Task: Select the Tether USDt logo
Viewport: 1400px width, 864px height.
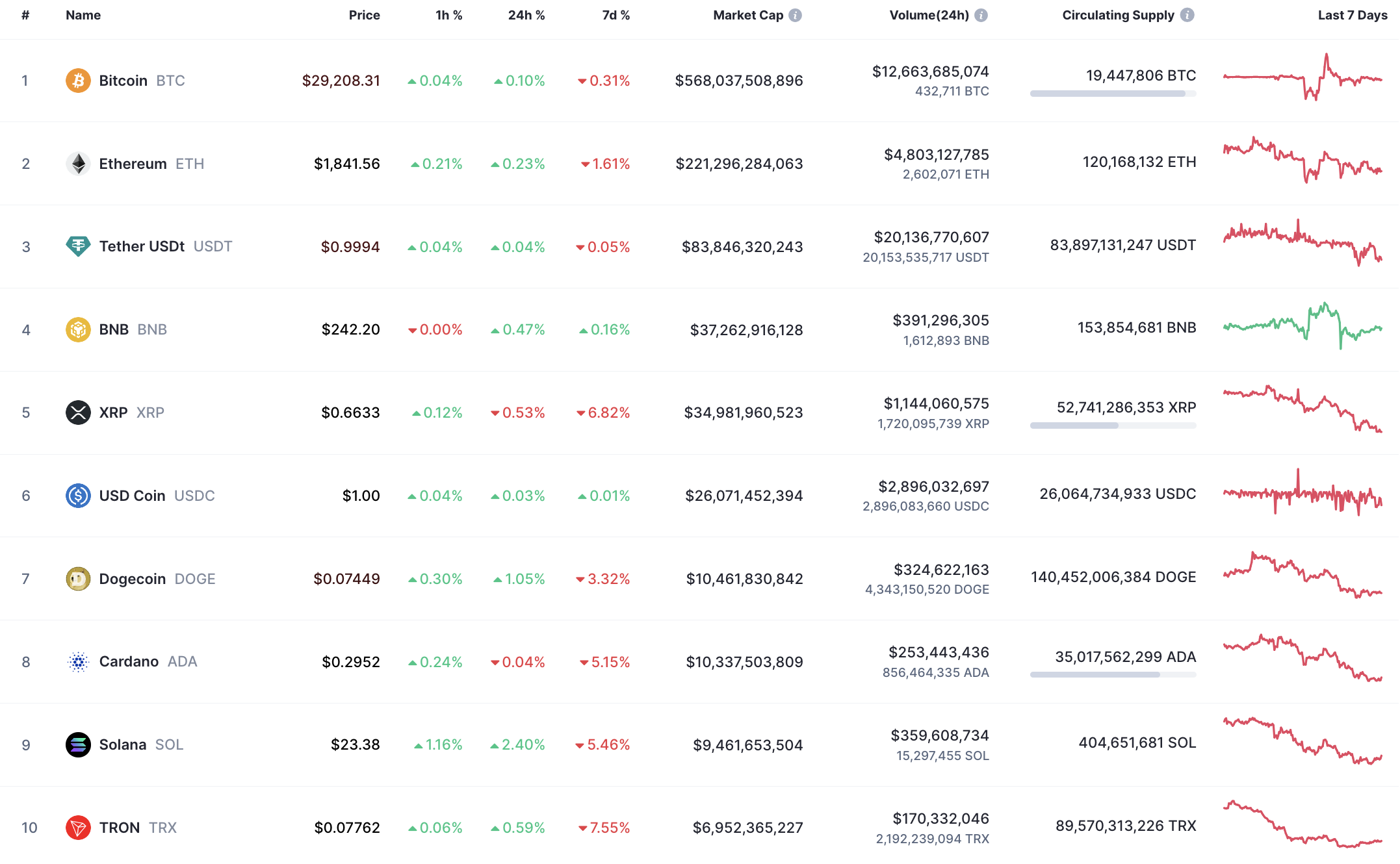Action: [78, 246]
